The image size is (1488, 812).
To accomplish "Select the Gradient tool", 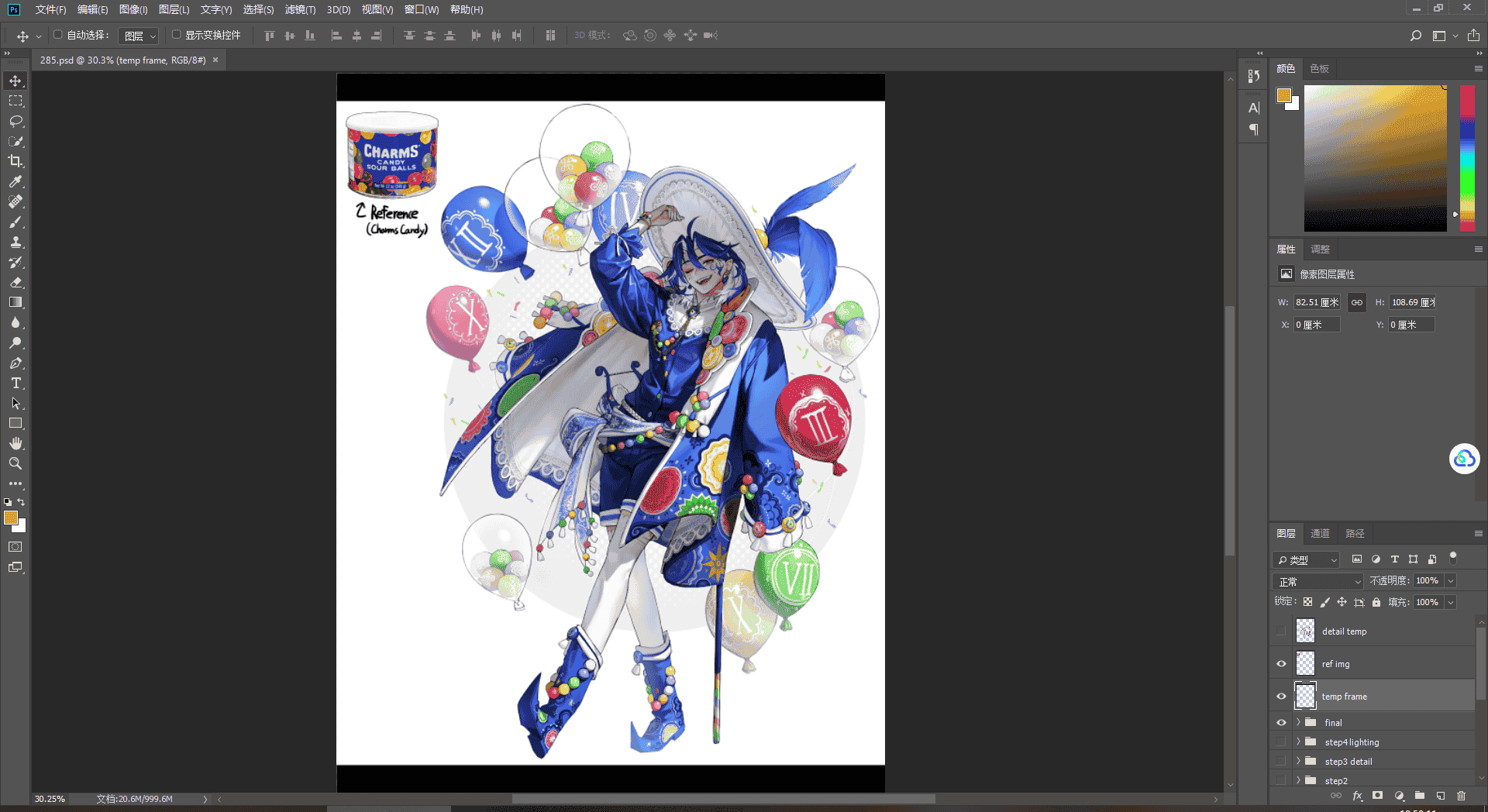I will pyautogui.click(x=15, y=302).
